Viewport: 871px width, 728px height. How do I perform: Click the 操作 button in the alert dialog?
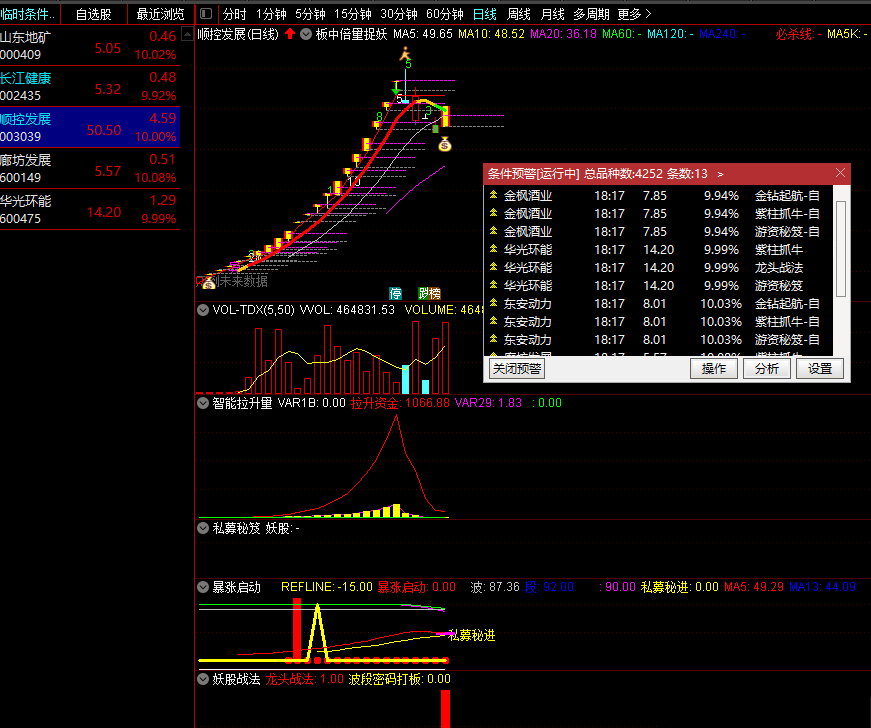[x=714, y=369]
